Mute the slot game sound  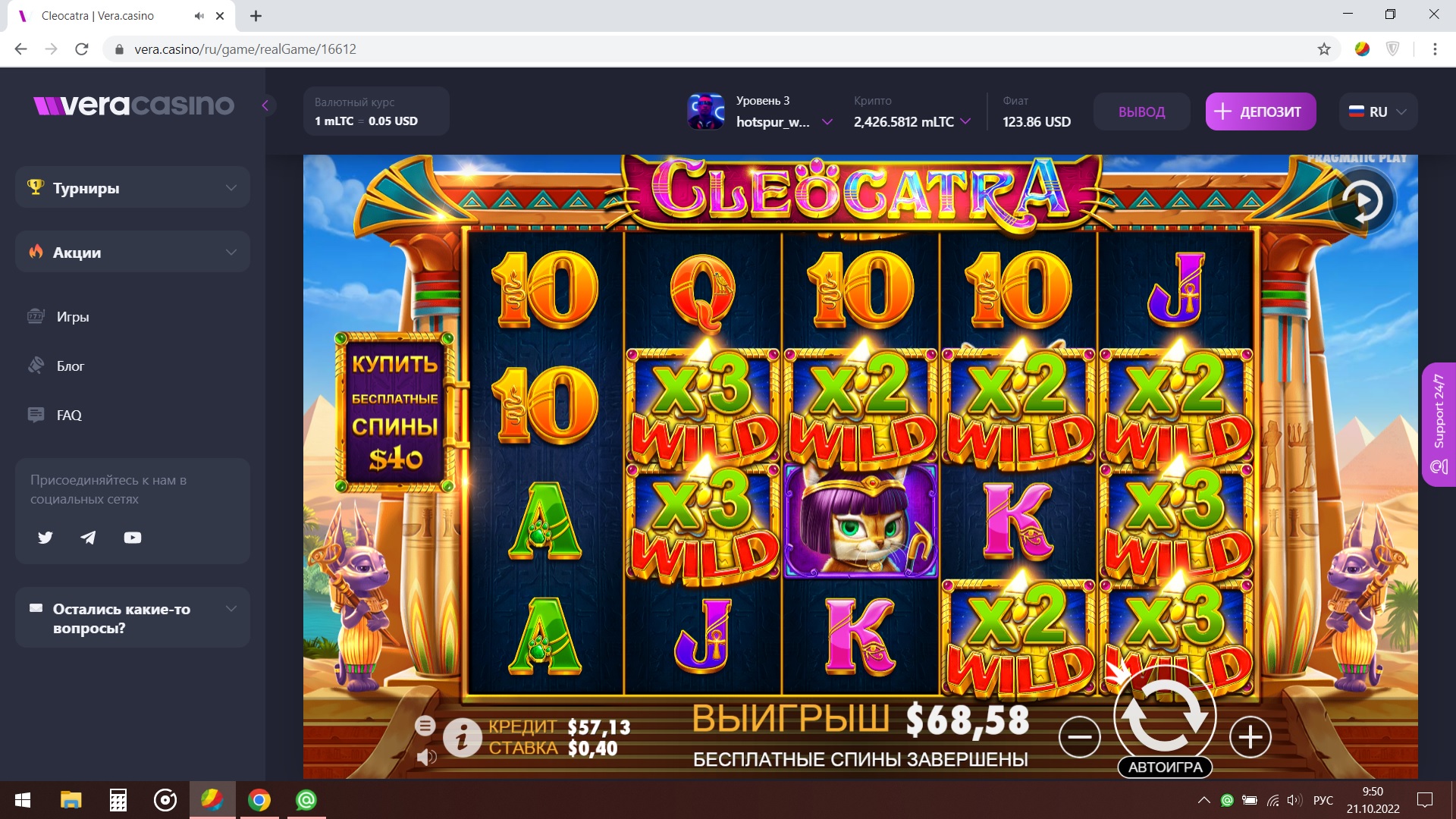[426, 757]
